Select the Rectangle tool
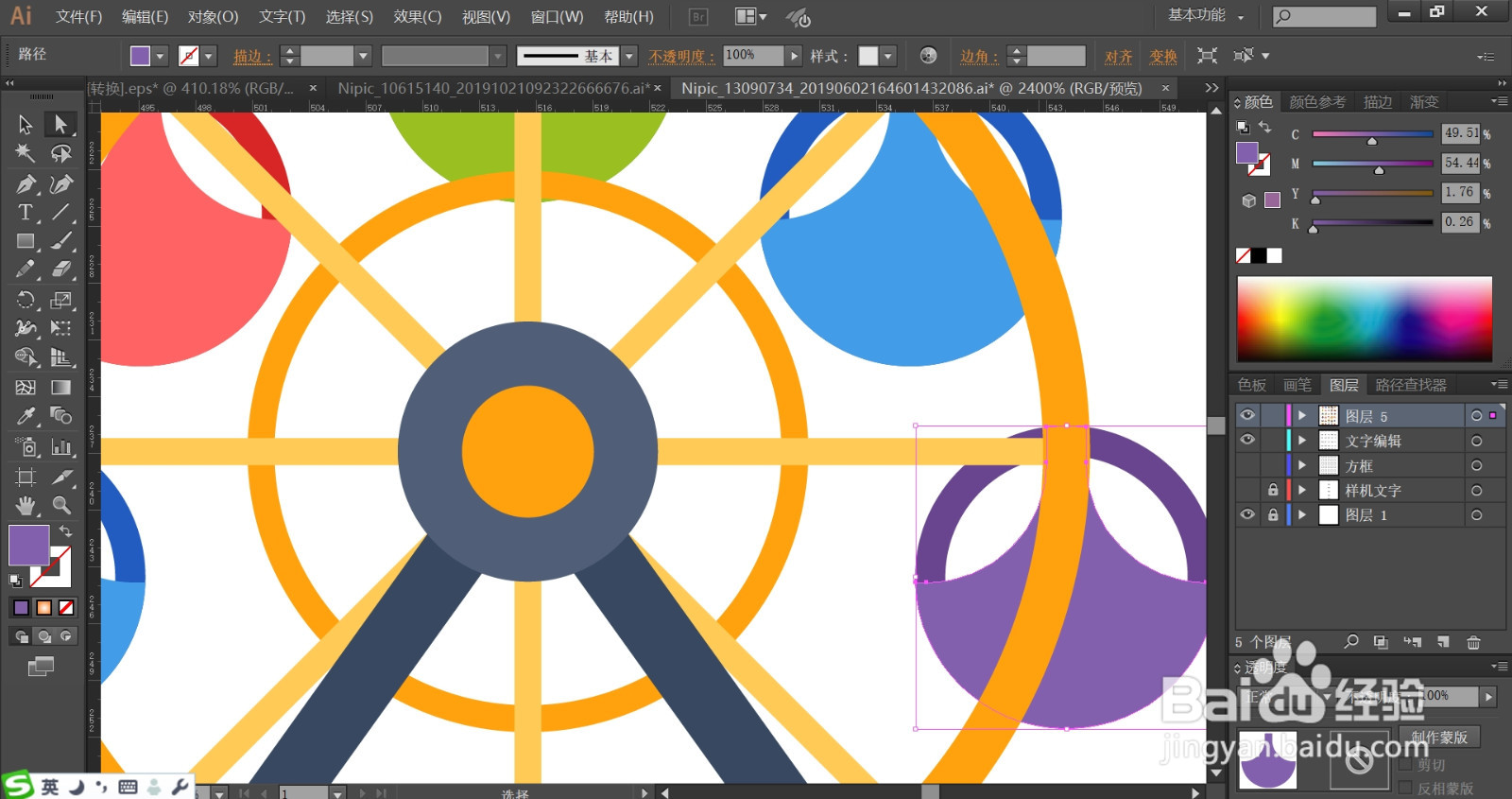The width and height of the screenshot is (1512, 799). tap(26, 242)
